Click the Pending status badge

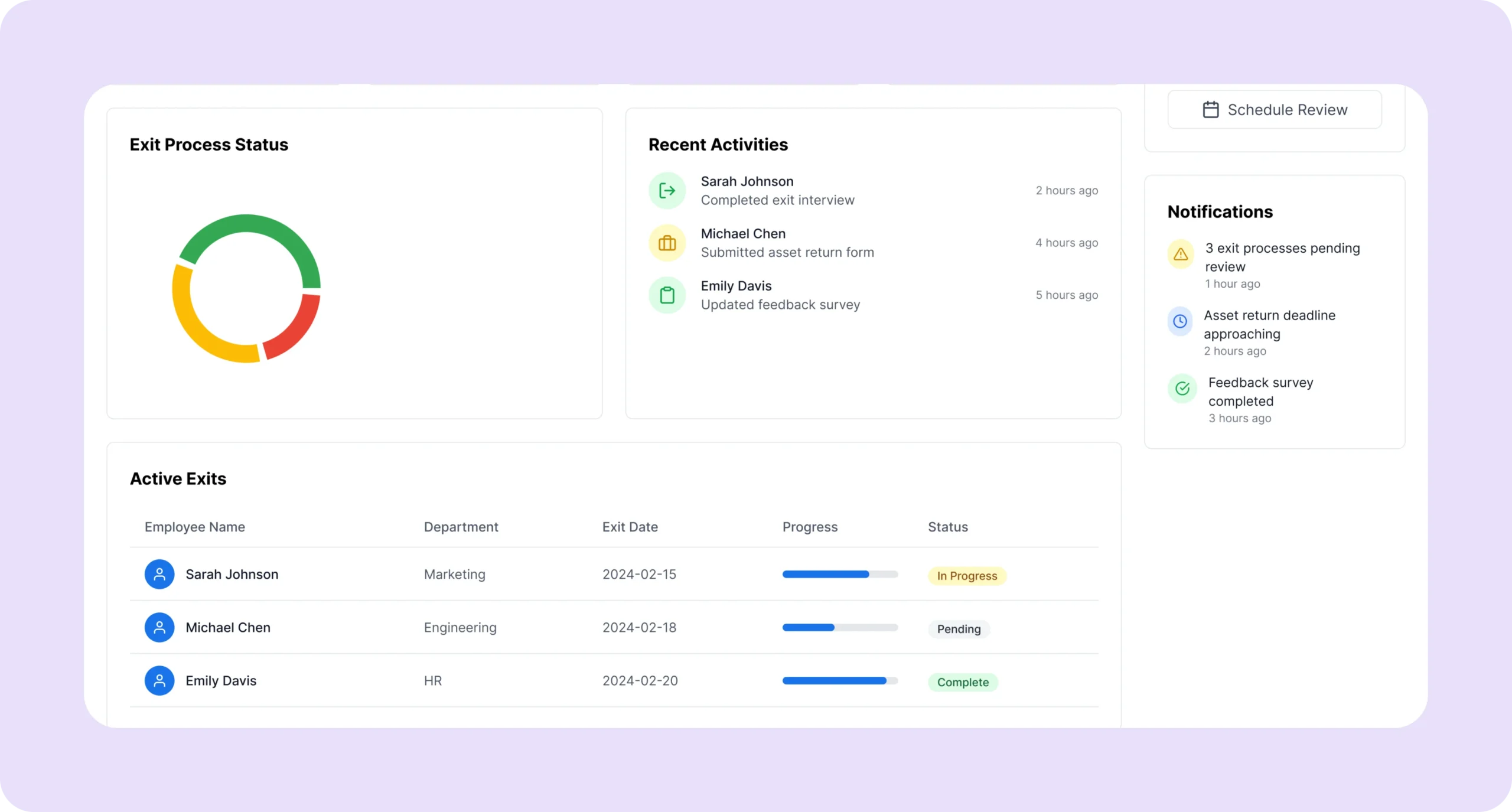pyautogui.click(x=958, y=629)
